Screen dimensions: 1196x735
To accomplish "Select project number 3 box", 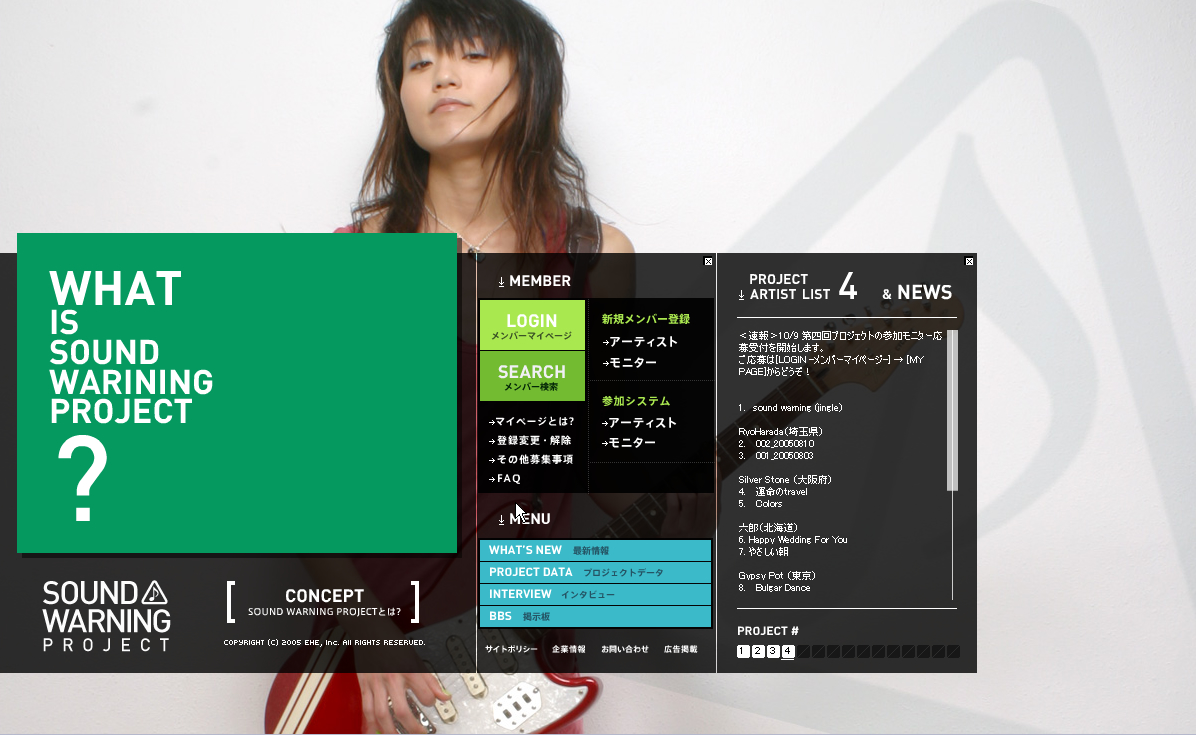I will (x=773, y=651).
